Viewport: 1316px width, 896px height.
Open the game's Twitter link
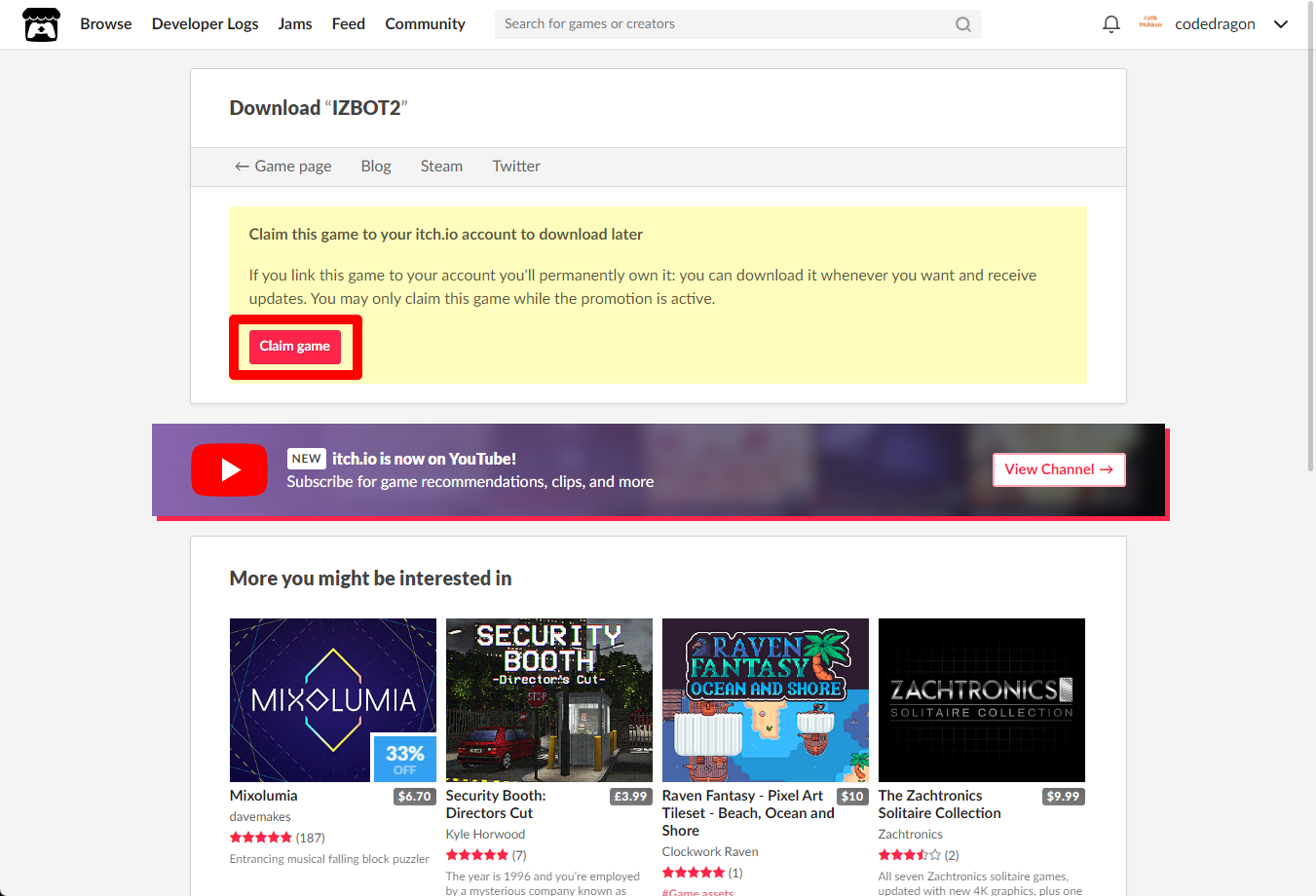pos(516,167)
